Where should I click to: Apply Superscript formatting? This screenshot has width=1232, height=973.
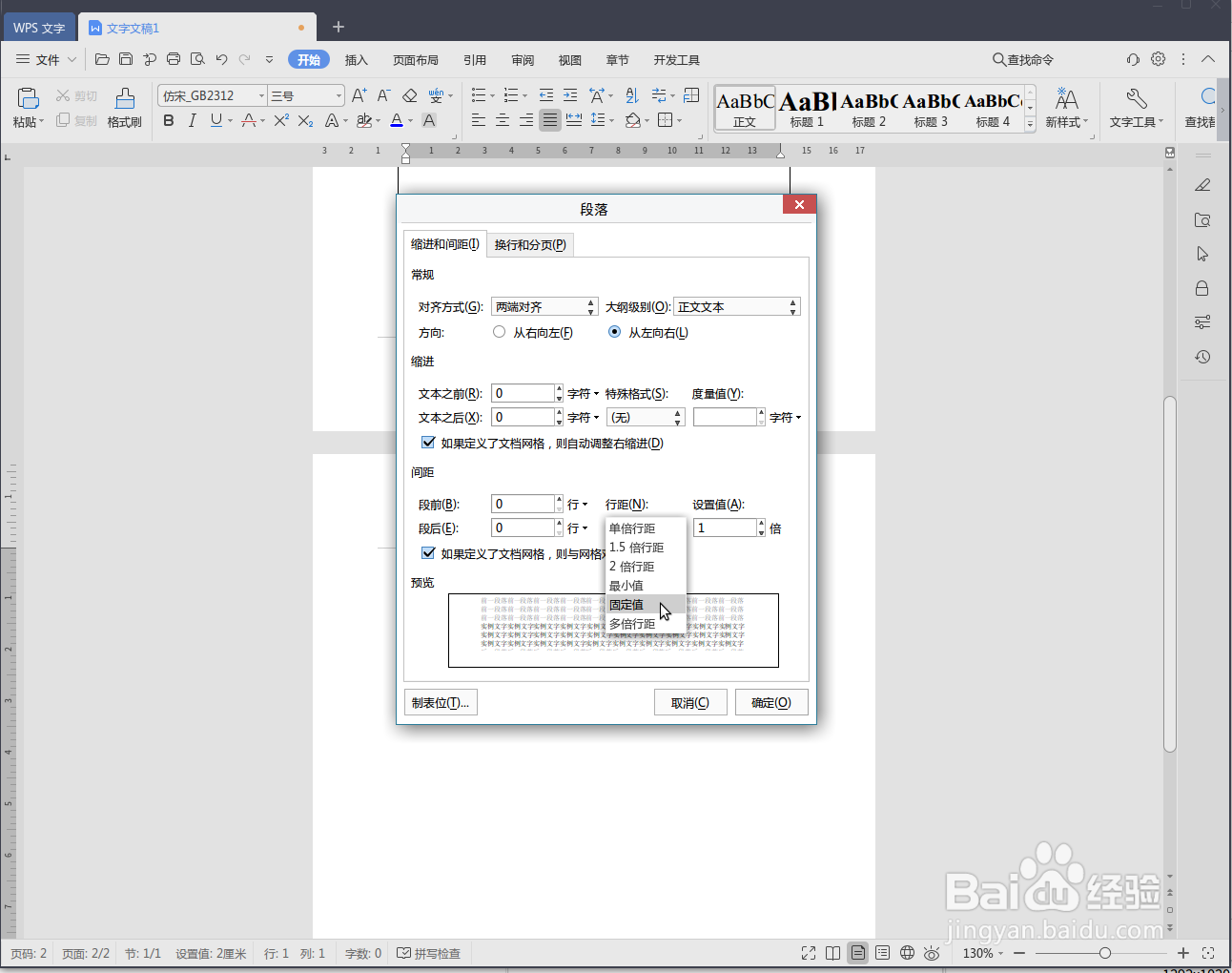(281, 120)
